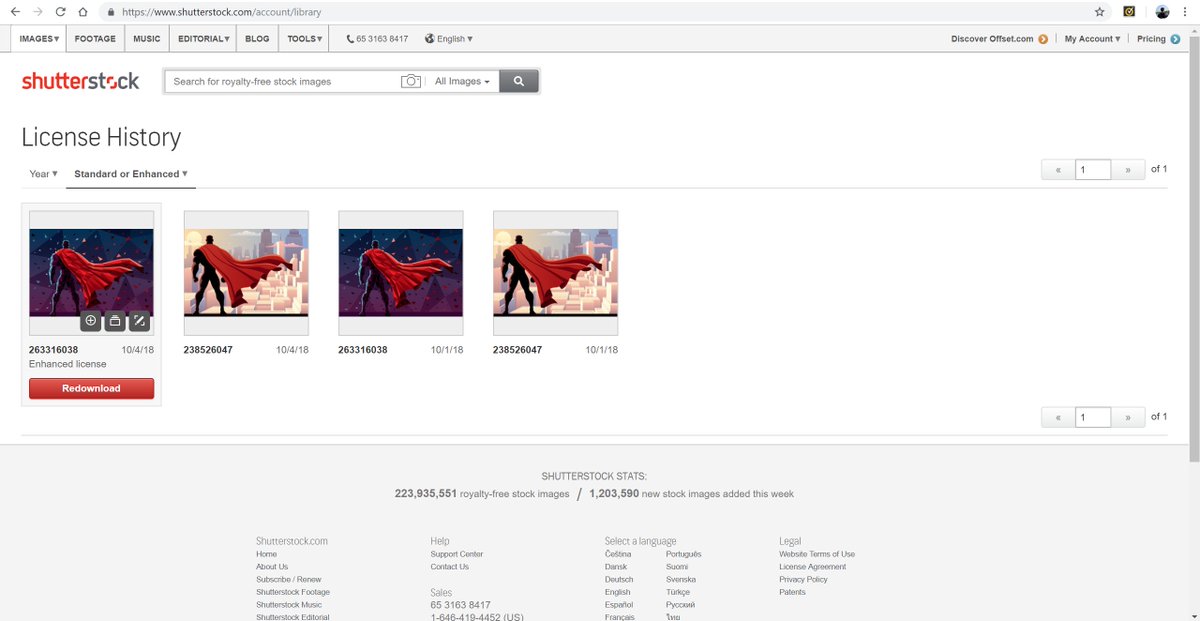Image resolution: width=1200 pixels, height=621 pixels.
Task: Select Svenska in the language list
Action: (681, 580)
